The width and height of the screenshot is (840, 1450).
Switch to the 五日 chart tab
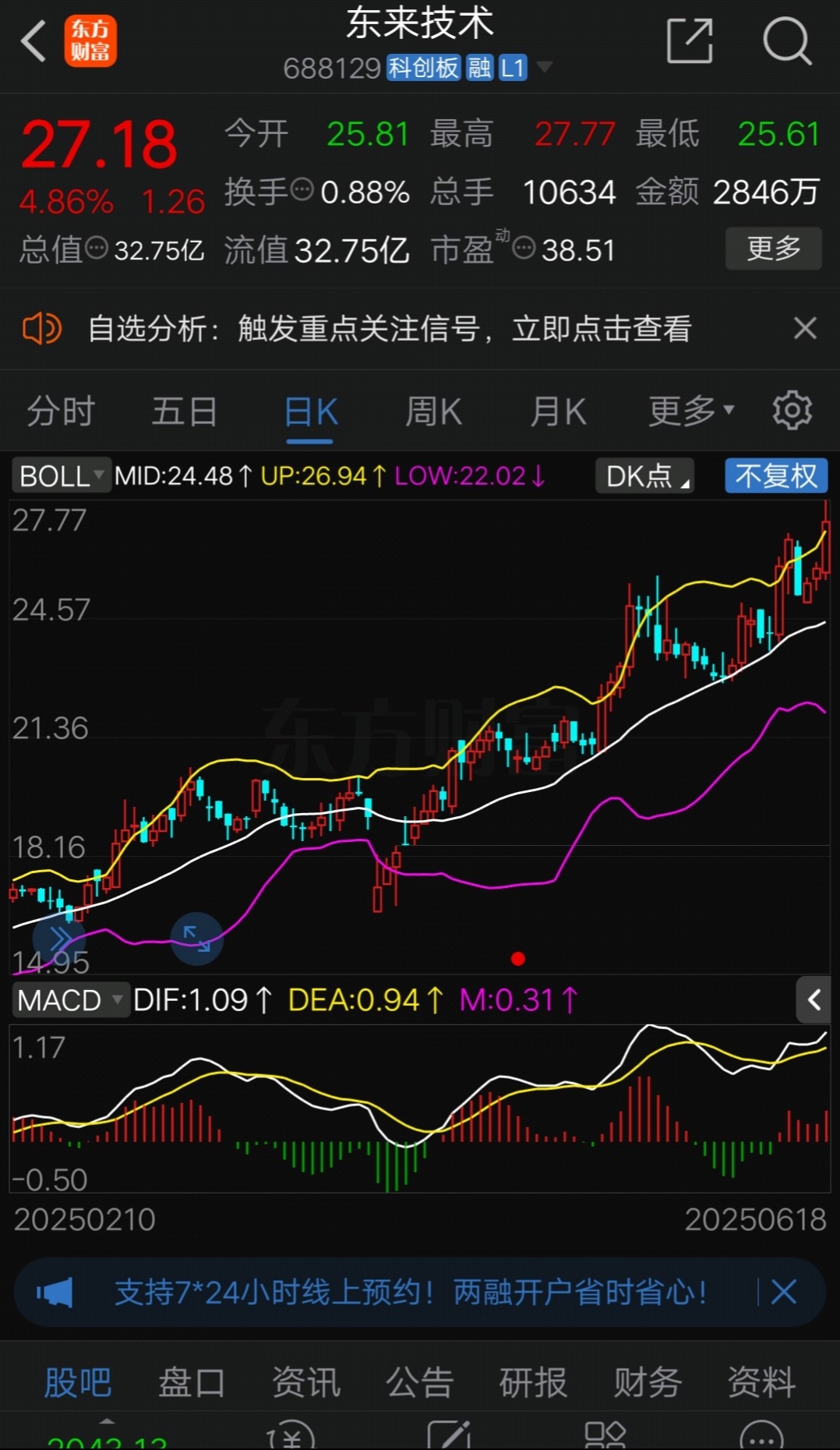tap(185, 411)
